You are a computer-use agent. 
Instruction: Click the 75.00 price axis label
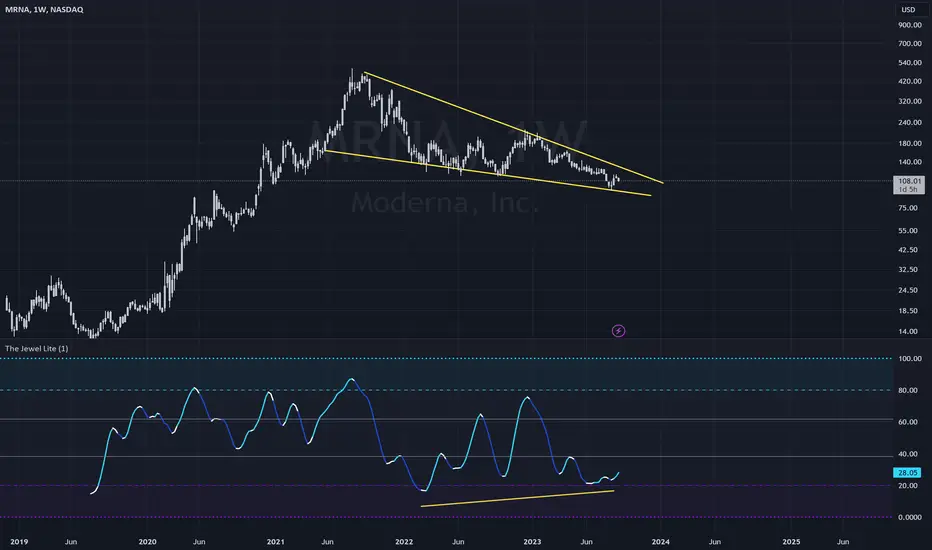coord(908,208)
